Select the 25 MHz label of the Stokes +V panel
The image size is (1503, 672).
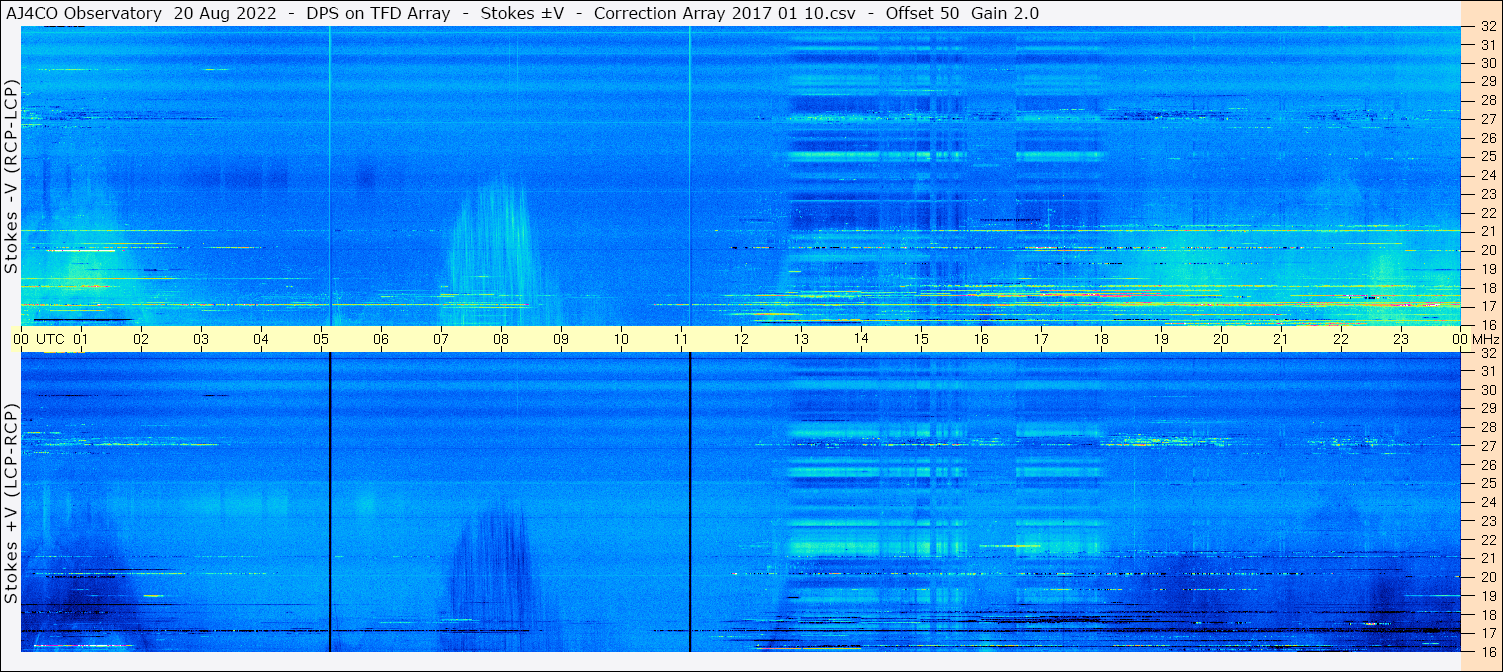[1488, 484]
